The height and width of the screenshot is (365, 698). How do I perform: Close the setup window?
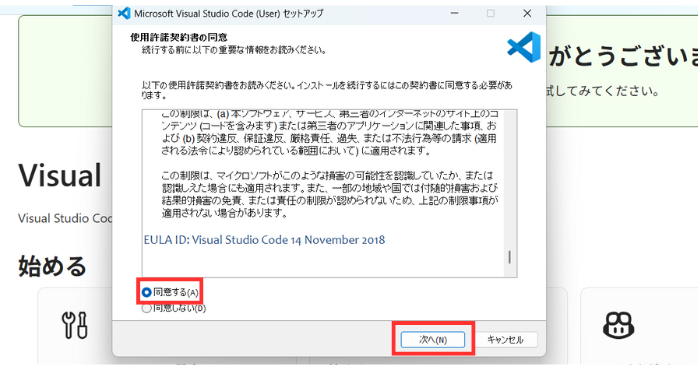pos(527,13)
